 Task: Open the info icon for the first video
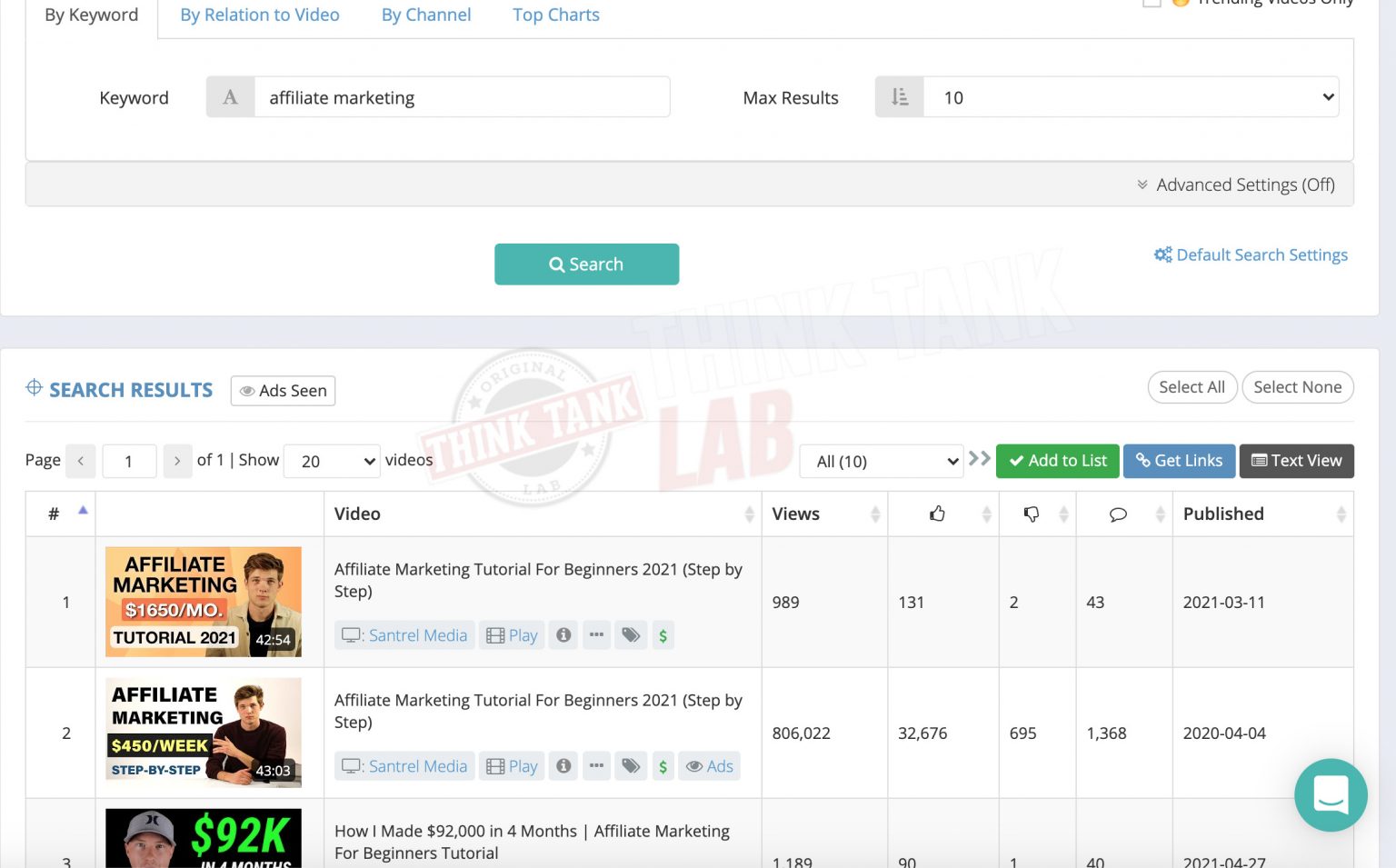(x=563, y=634)
